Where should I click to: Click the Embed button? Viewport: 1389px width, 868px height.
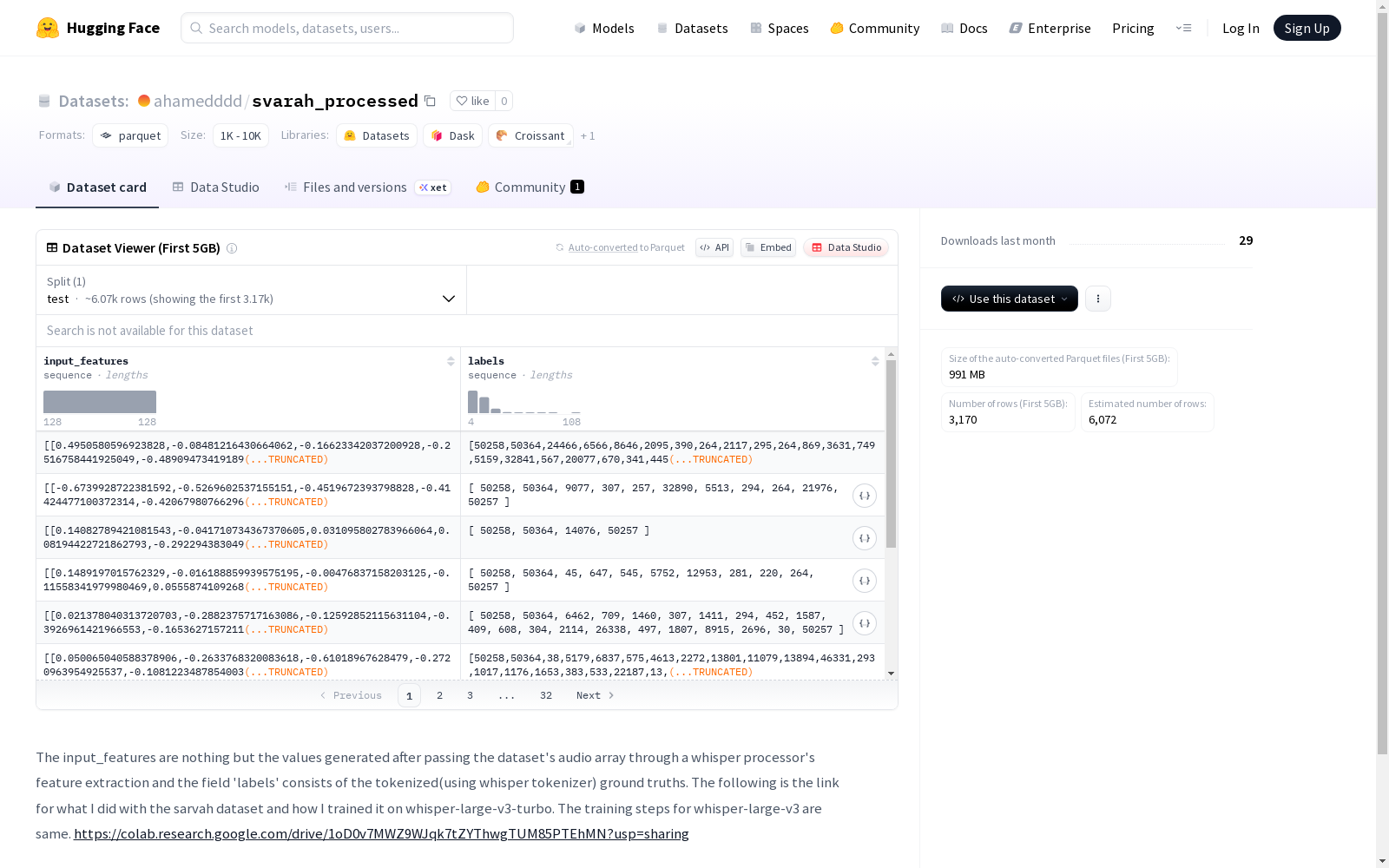(768, 247)
